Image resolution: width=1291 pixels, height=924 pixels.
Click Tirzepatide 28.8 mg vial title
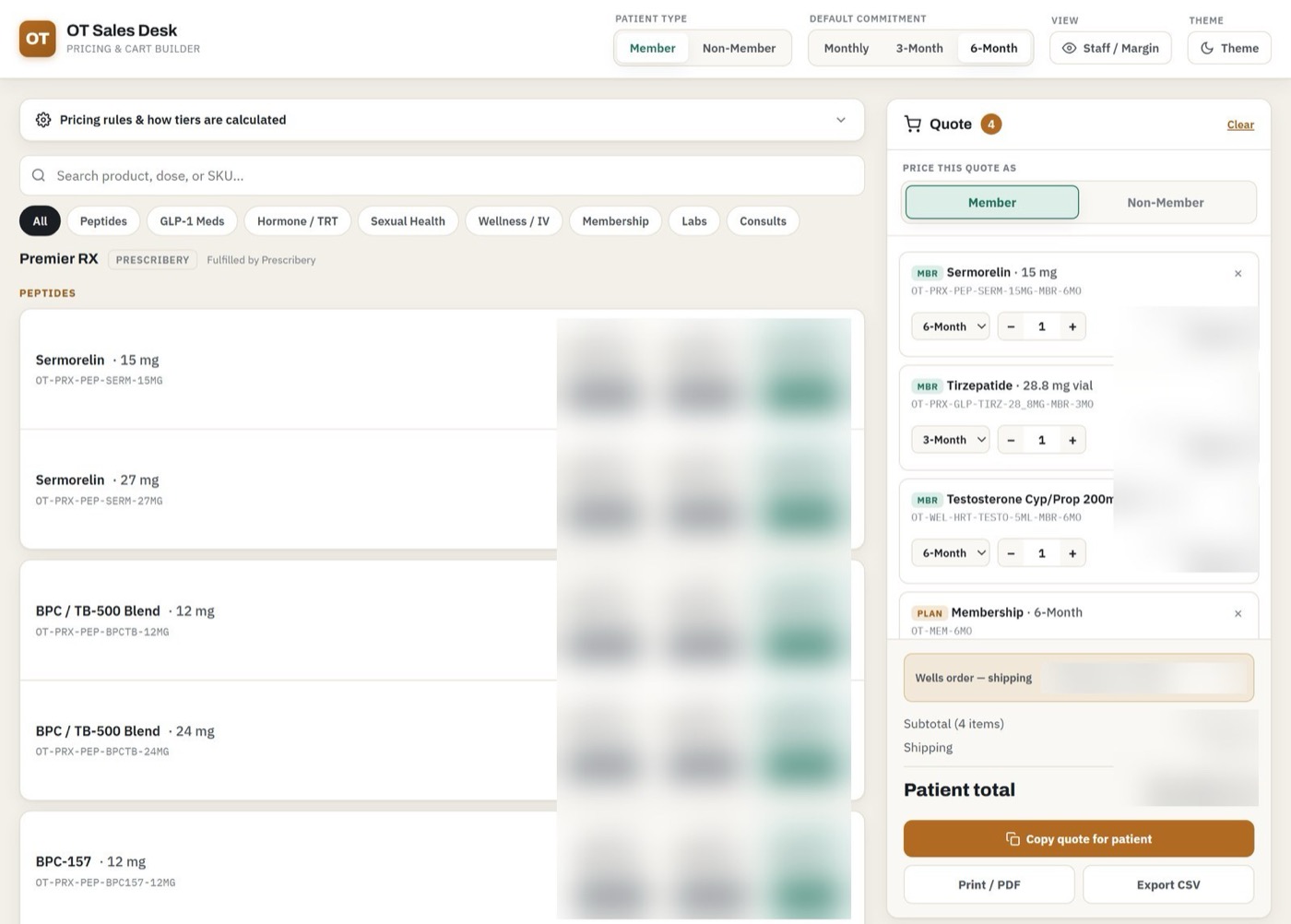point(1020,385)
